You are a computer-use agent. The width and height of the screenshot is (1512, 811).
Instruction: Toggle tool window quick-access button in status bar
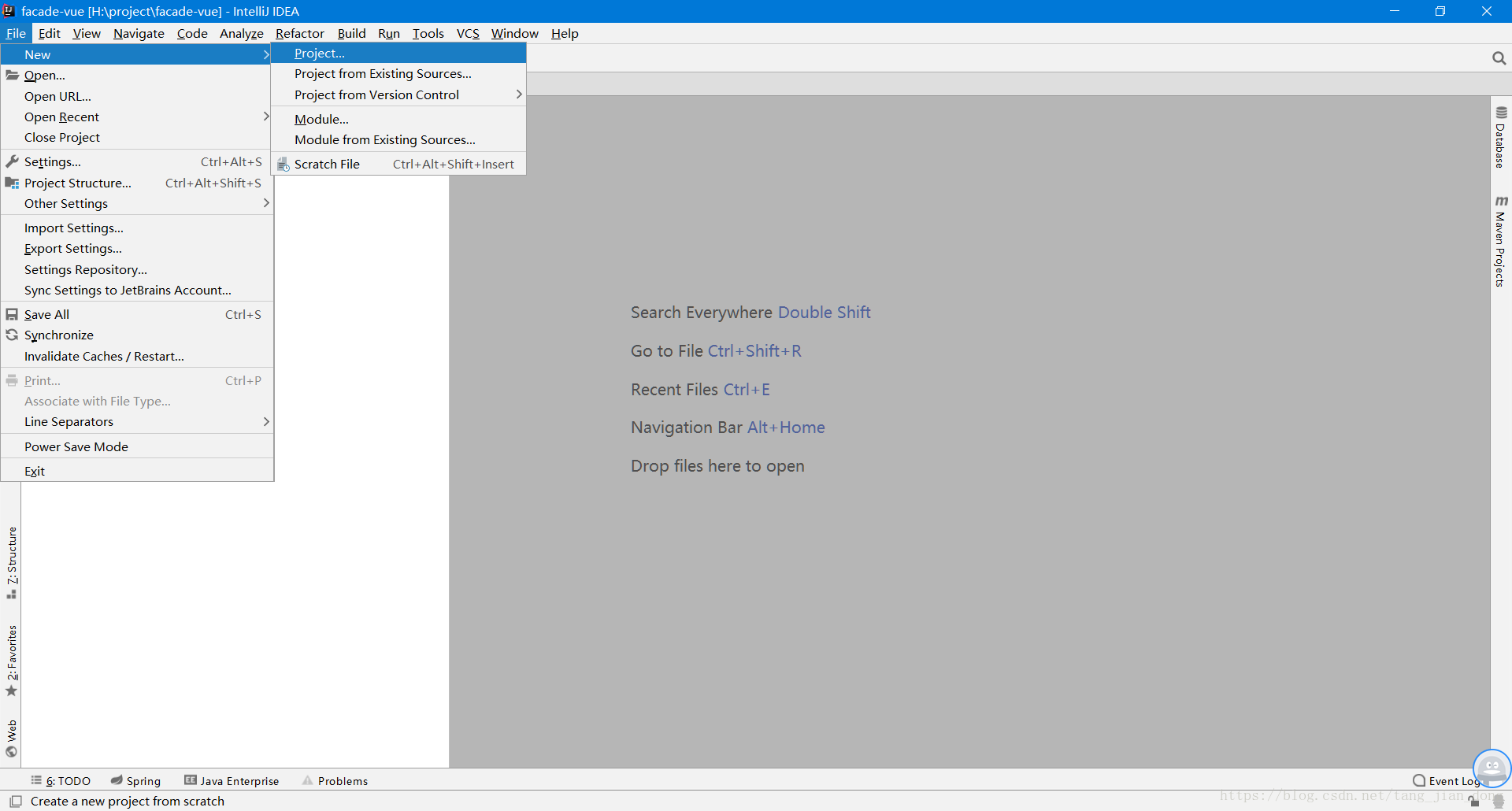click(x=16, y=801)
